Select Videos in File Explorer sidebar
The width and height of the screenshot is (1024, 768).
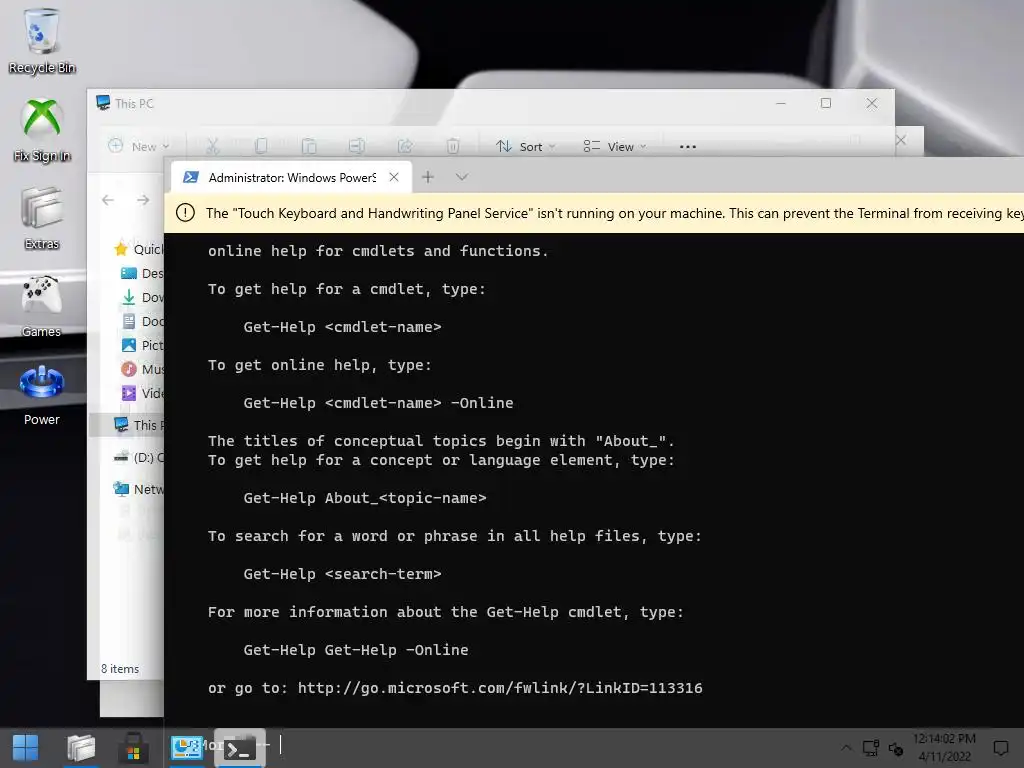(x=142, y=393)
